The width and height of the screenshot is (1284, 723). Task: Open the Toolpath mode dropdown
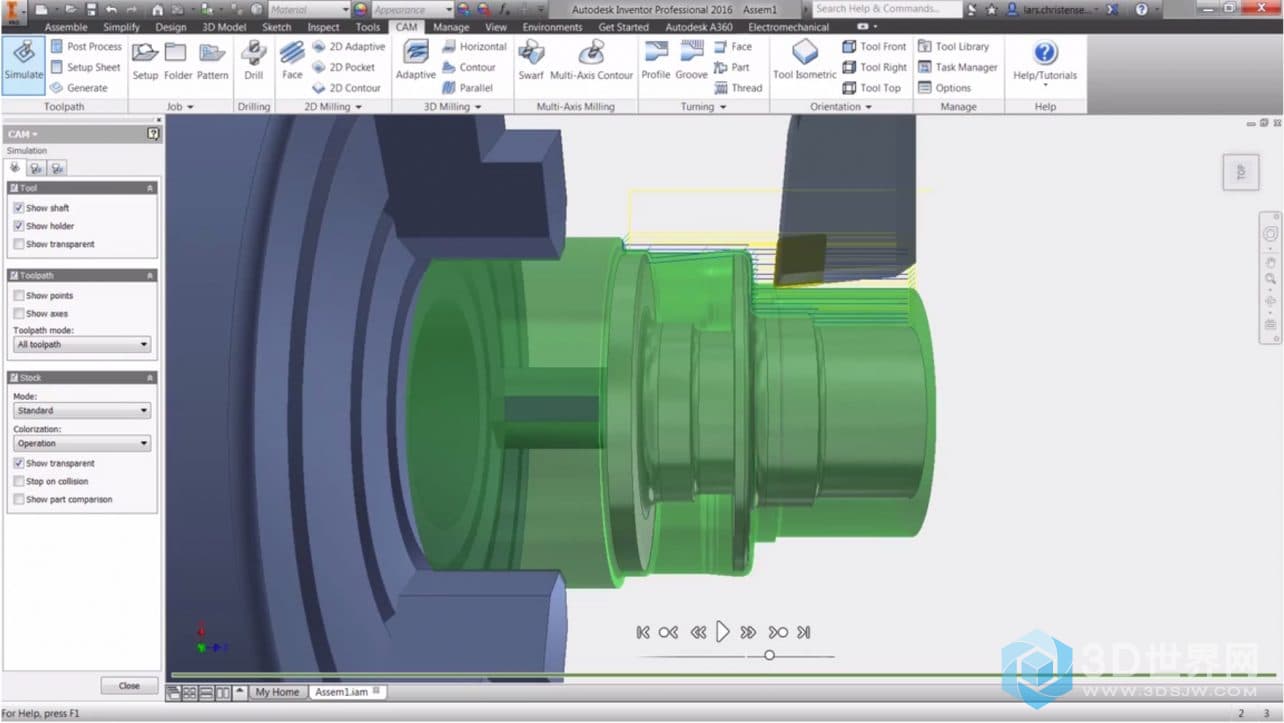click(82, 344)
